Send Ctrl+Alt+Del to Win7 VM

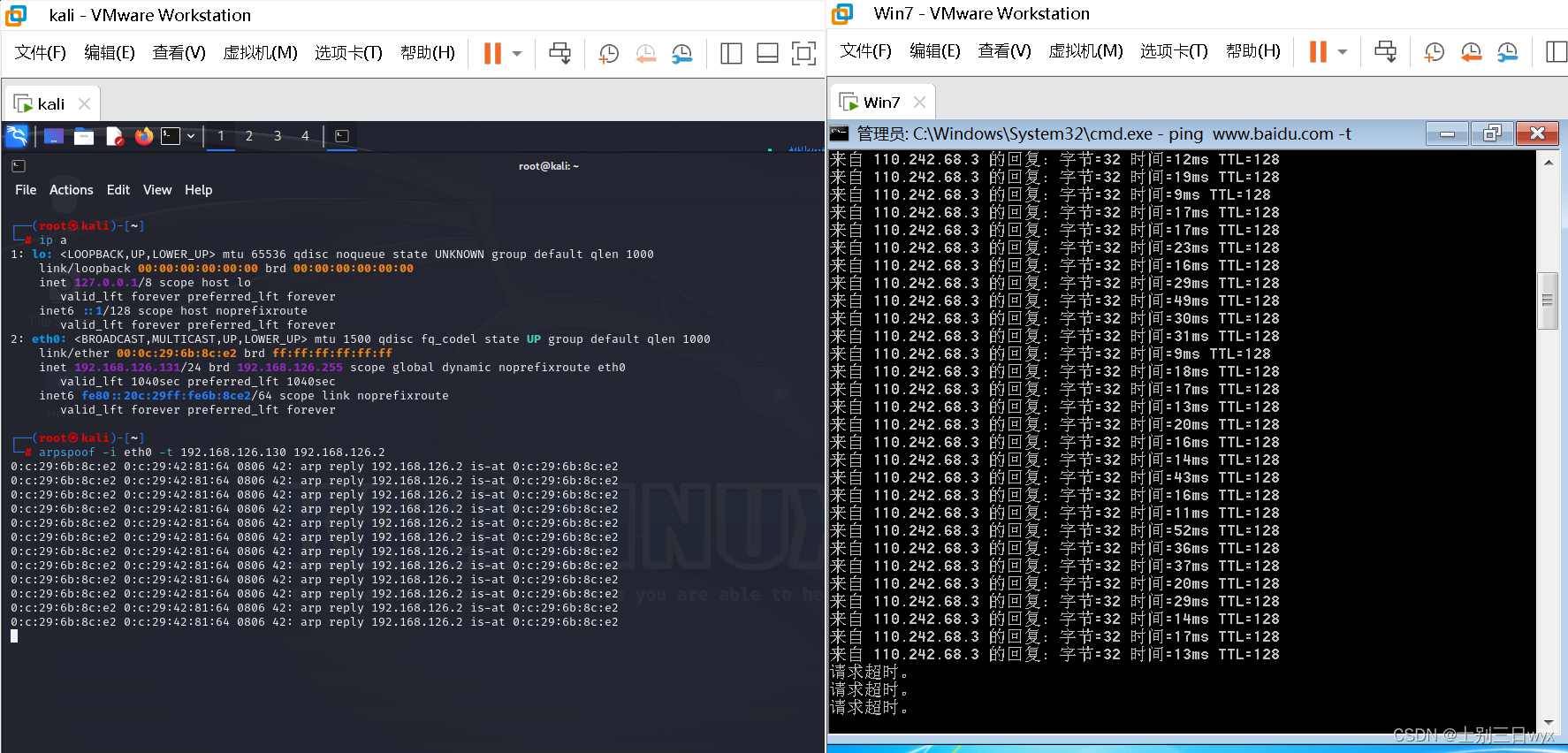click(x=1385, y=51)
